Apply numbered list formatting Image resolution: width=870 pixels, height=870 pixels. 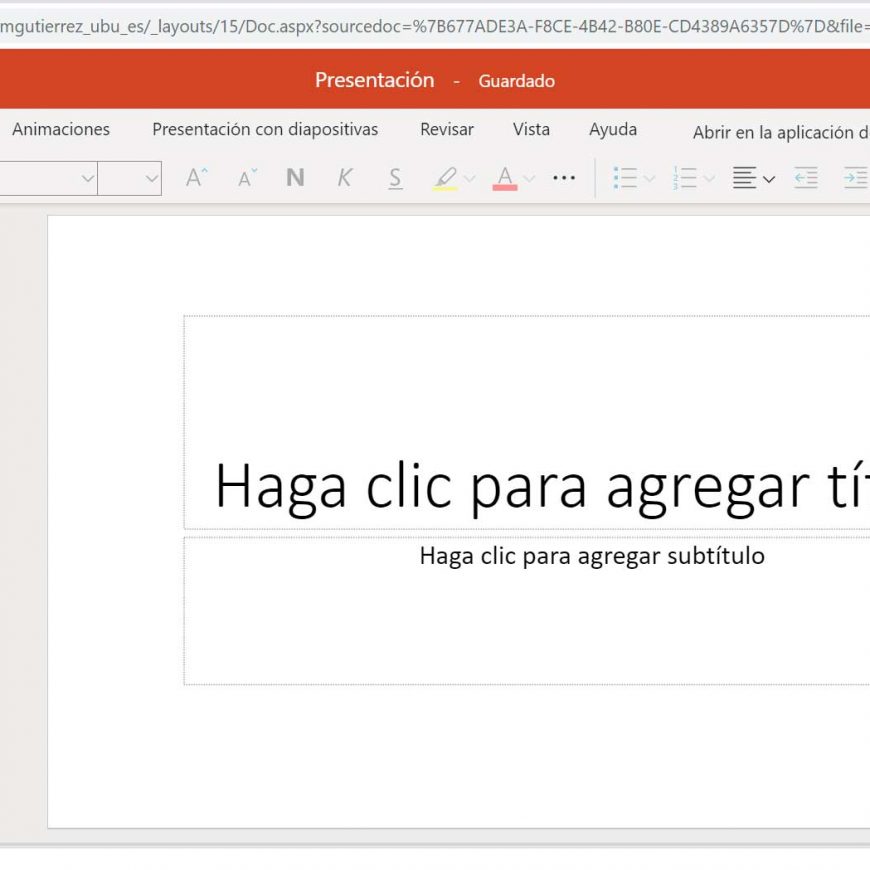pyautogui.click(x=685, y=178)
